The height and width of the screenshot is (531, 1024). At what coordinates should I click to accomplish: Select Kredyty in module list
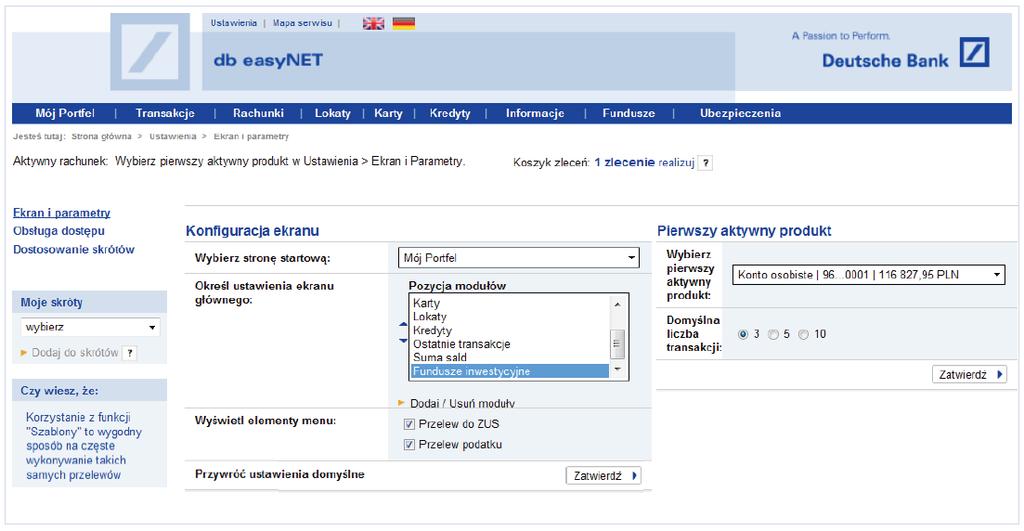tap(510, 330)
